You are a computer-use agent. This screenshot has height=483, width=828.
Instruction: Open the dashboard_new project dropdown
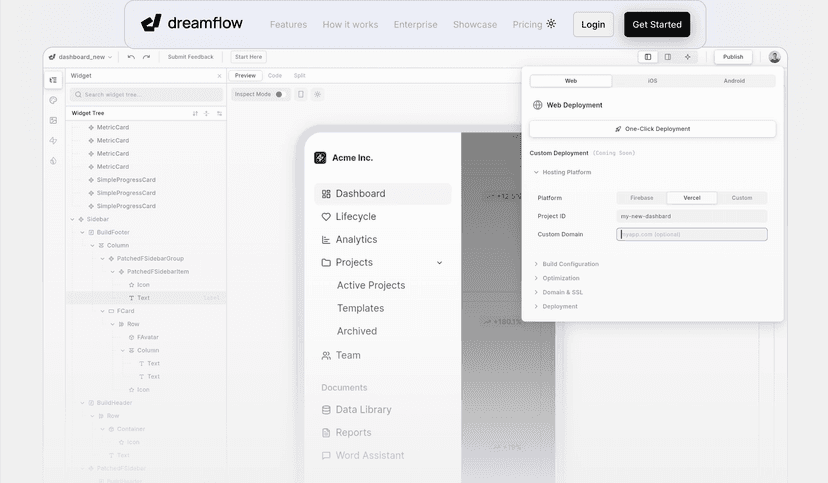(x=84, y=57)
